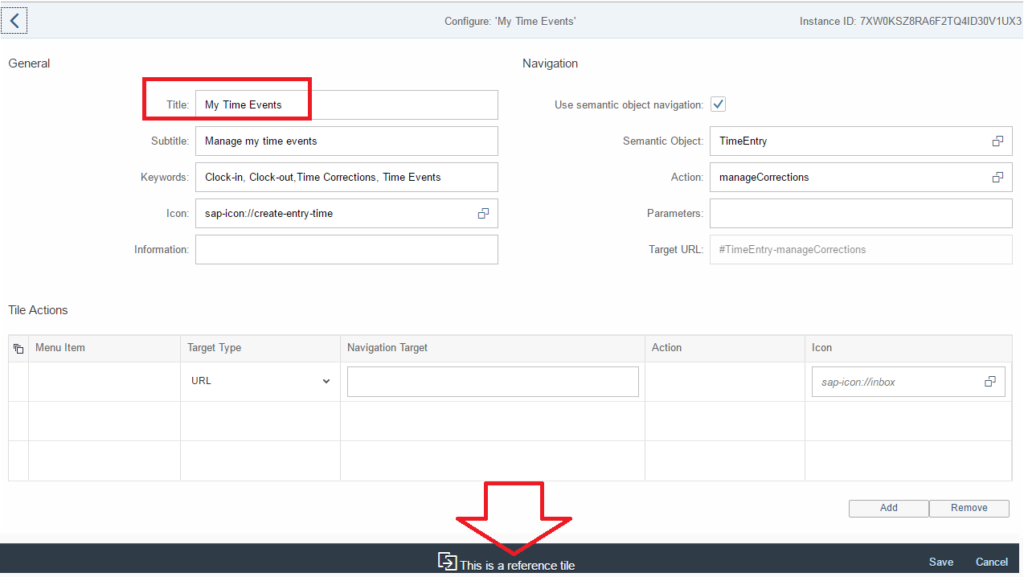Click into the Title input field

pyautogui.click(x=346, y=105)
